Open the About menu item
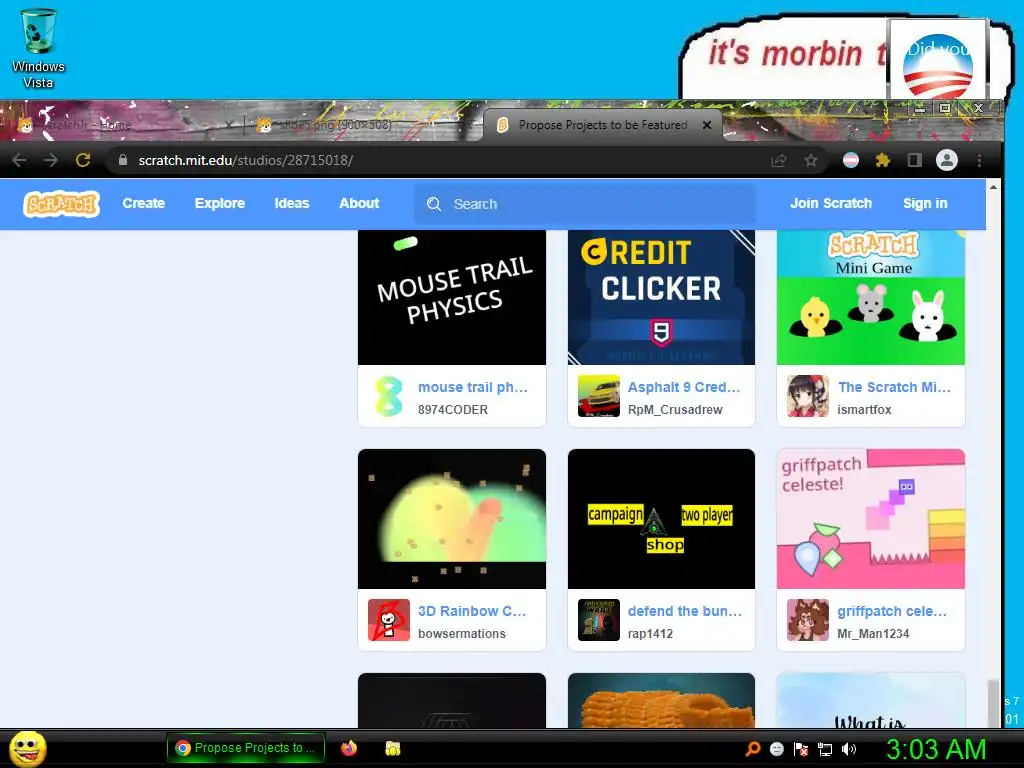 359,203
